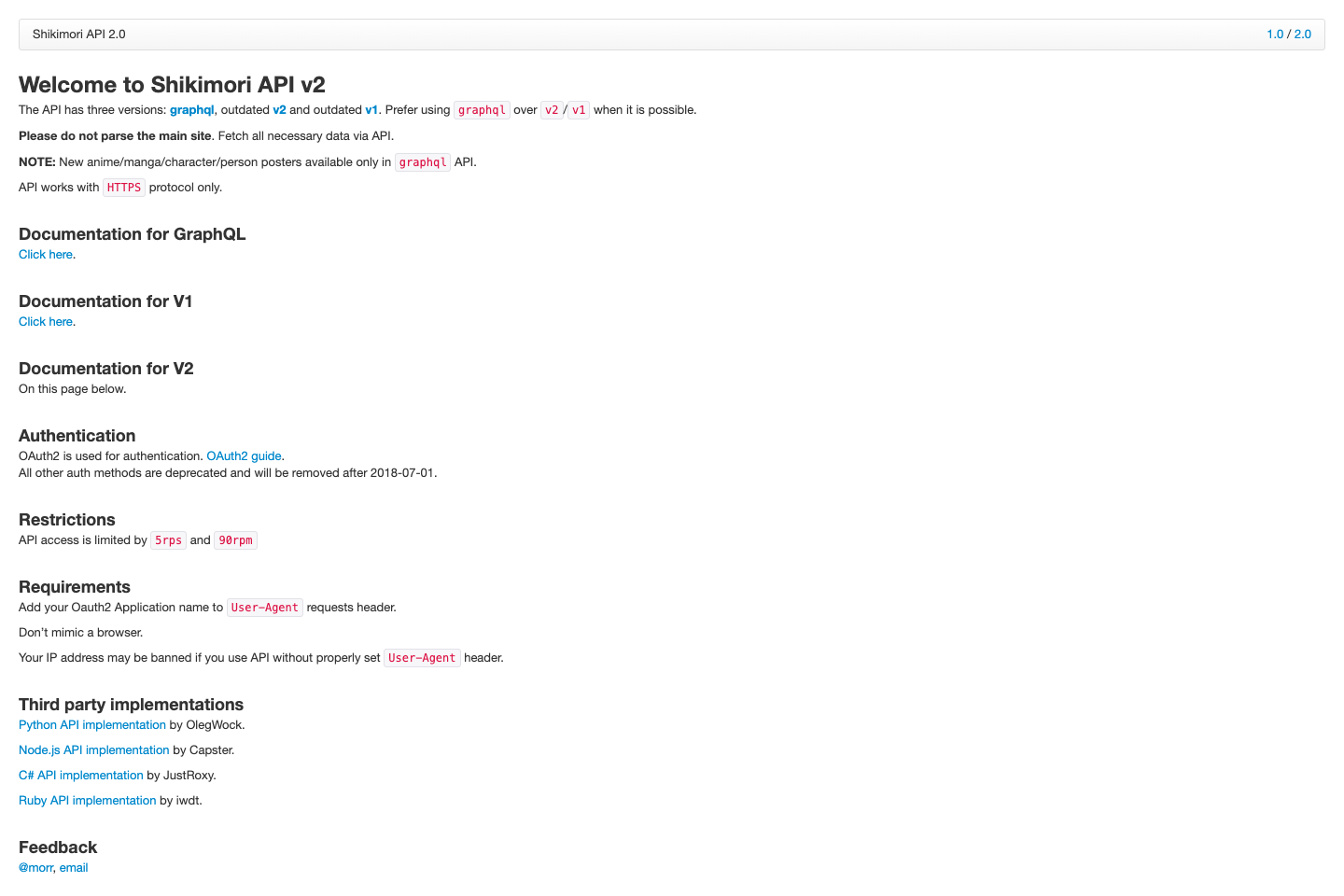This screenshot has width=1344, height=896.
Task: Switch to API version 2.0
Action: (x=1303, y=34)
